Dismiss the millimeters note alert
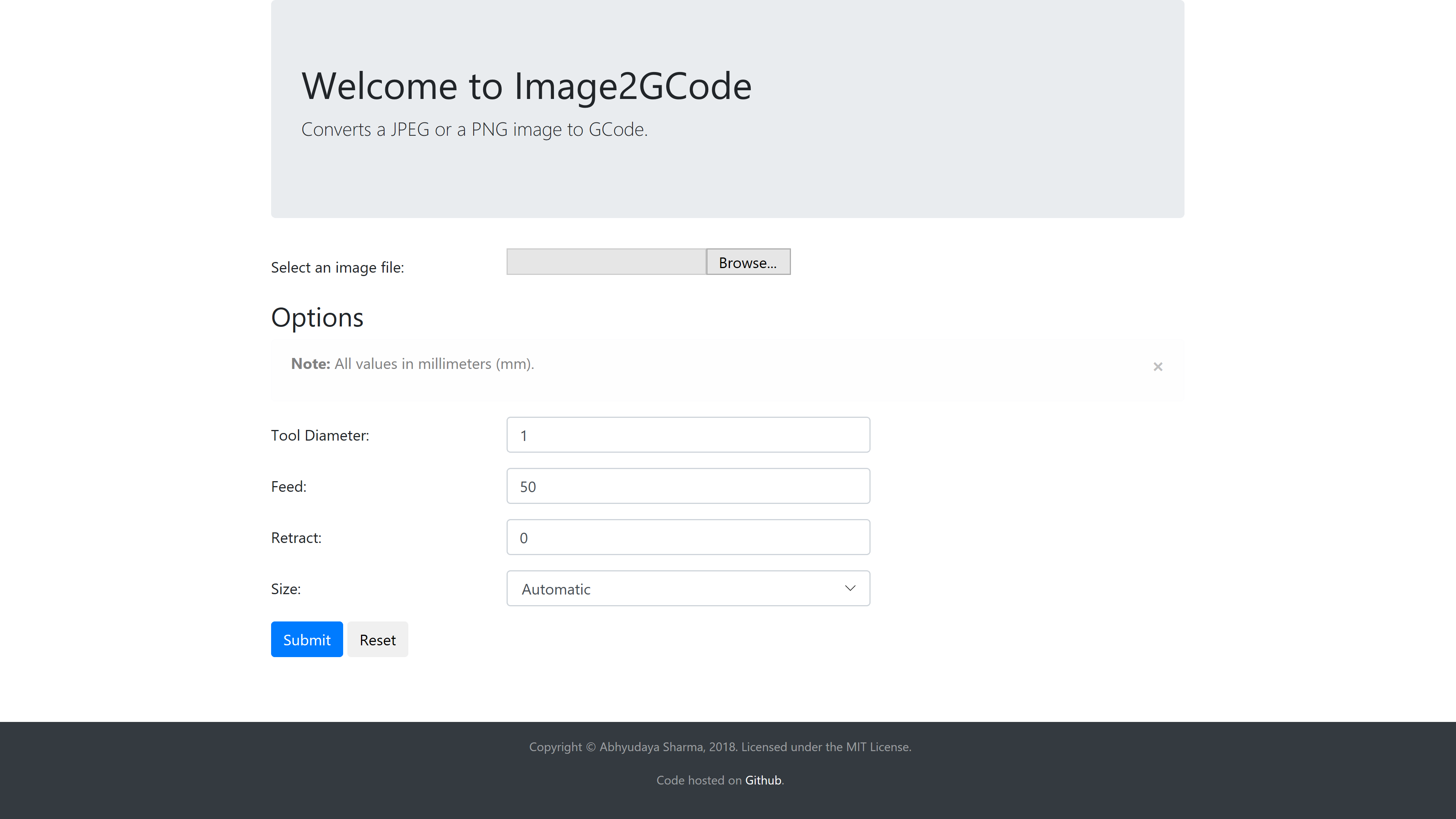Screen dimensions: 1456x819 [x=1158, y=367]
